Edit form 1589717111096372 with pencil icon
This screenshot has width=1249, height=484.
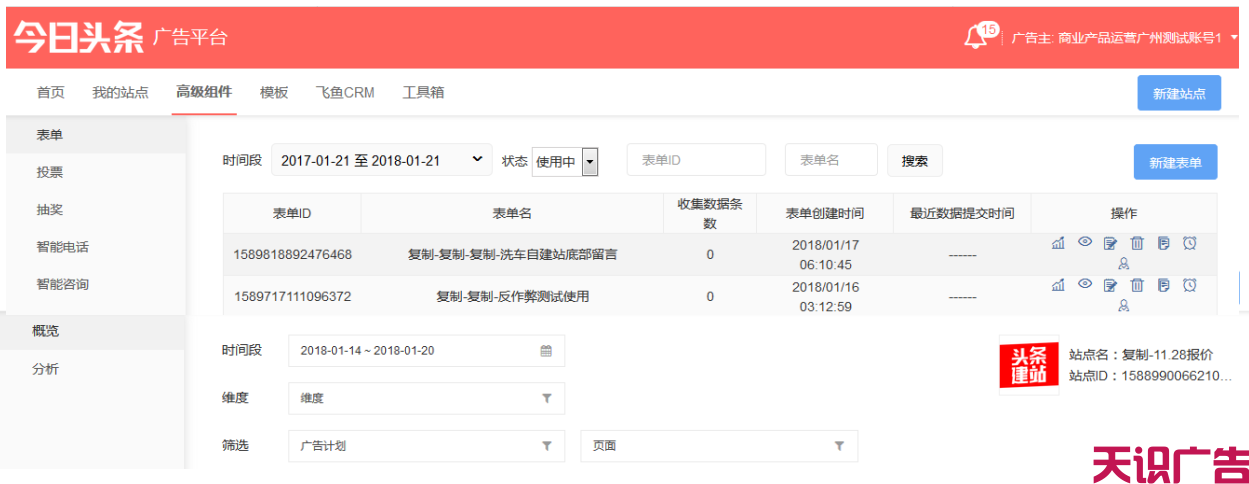click(x=1110, y=285)
